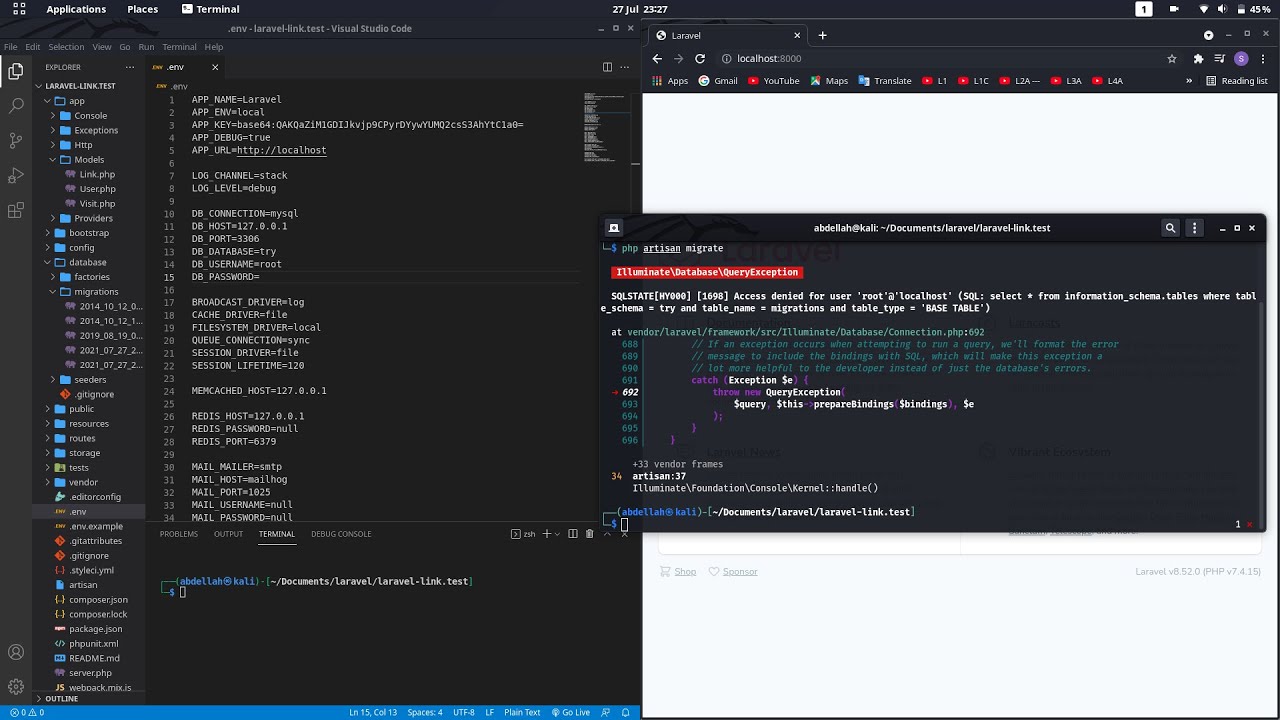Open the Accounts menu in VS Code
This screenshot has height=720, width=1280.
point(16,652)
